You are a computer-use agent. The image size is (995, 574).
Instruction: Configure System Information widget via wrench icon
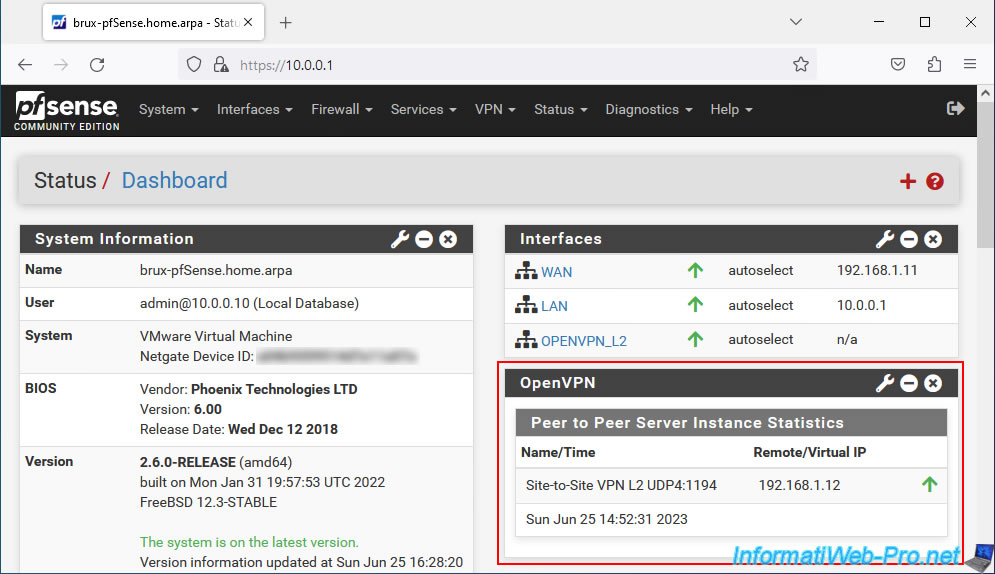399,239
